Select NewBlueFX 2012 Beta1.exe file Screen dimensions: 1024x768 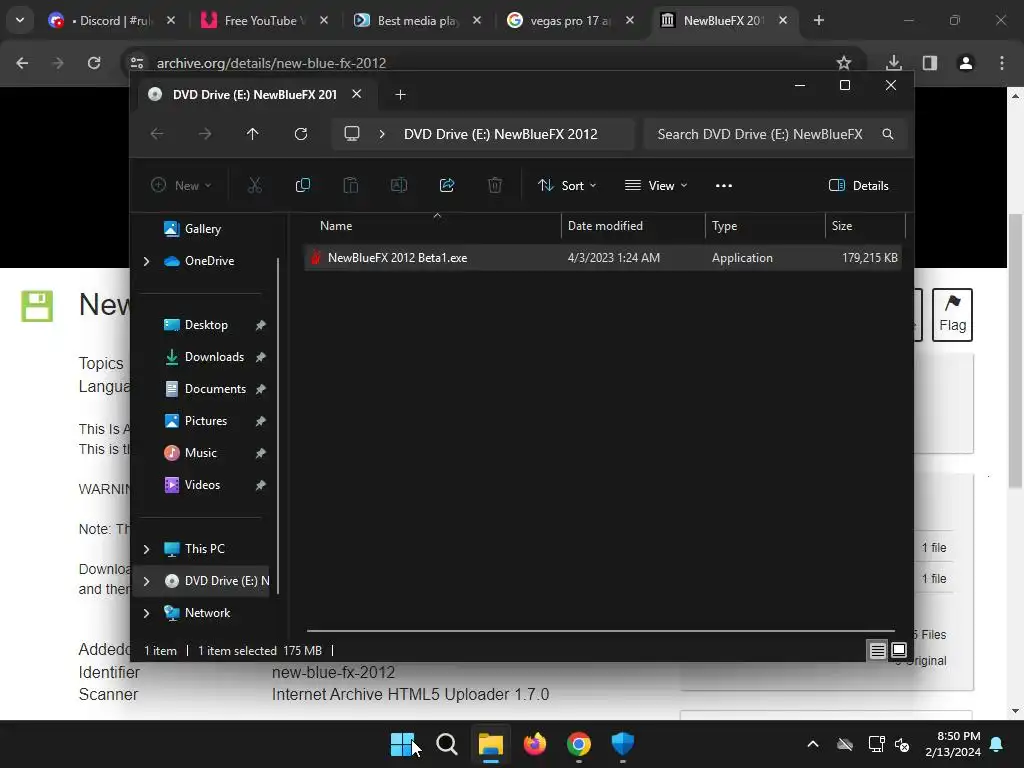[x=602, y=258]
